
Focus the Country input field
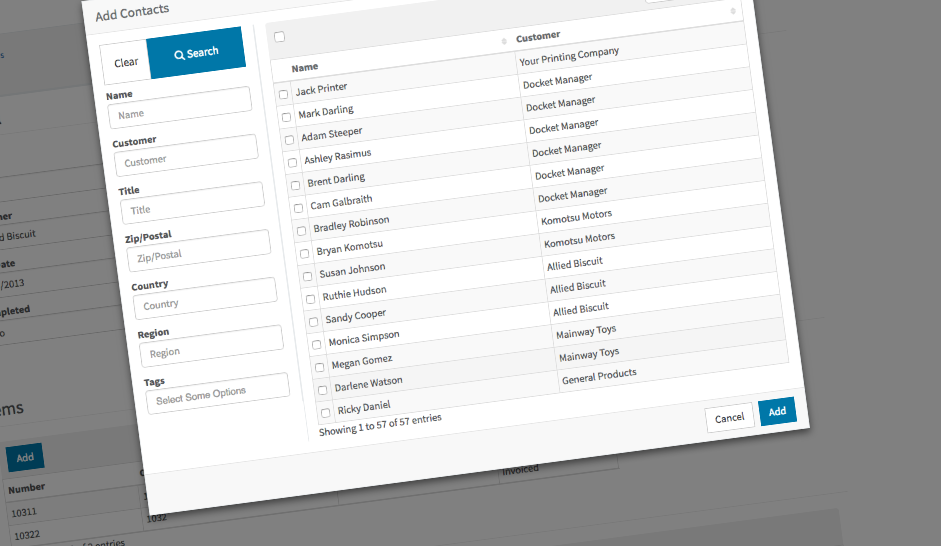(205, 298)
